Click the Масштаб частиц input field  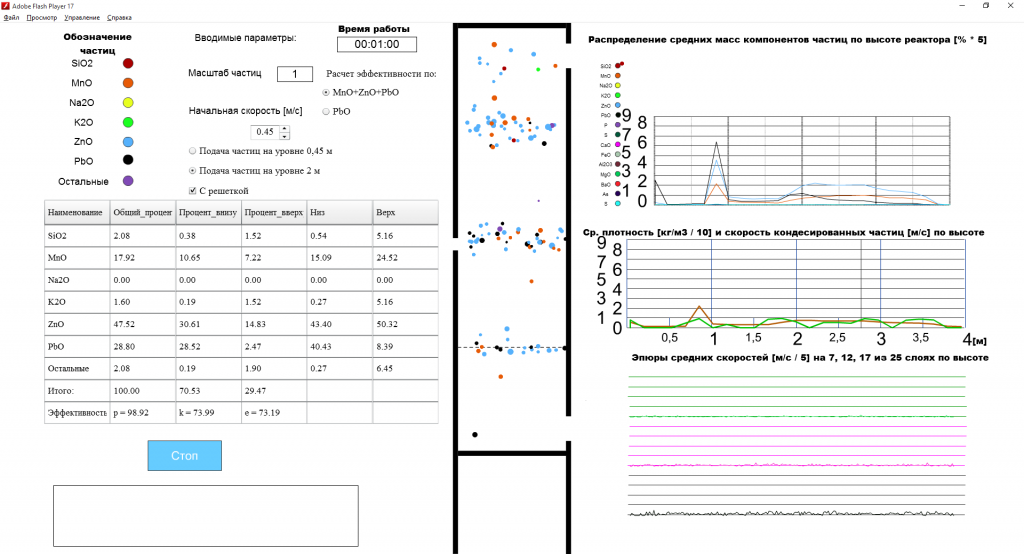295,74
